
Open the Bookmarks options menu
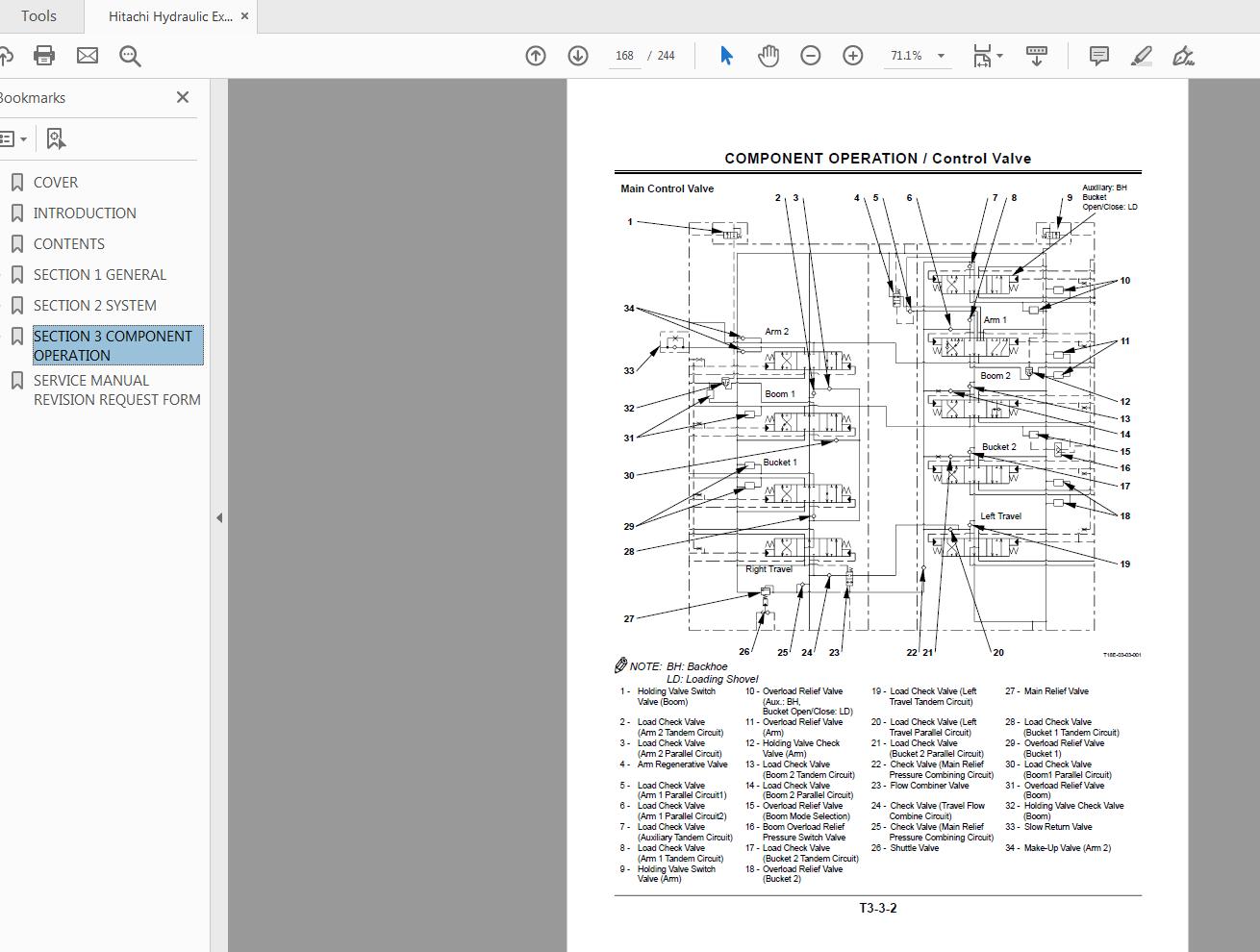[14, 138]
